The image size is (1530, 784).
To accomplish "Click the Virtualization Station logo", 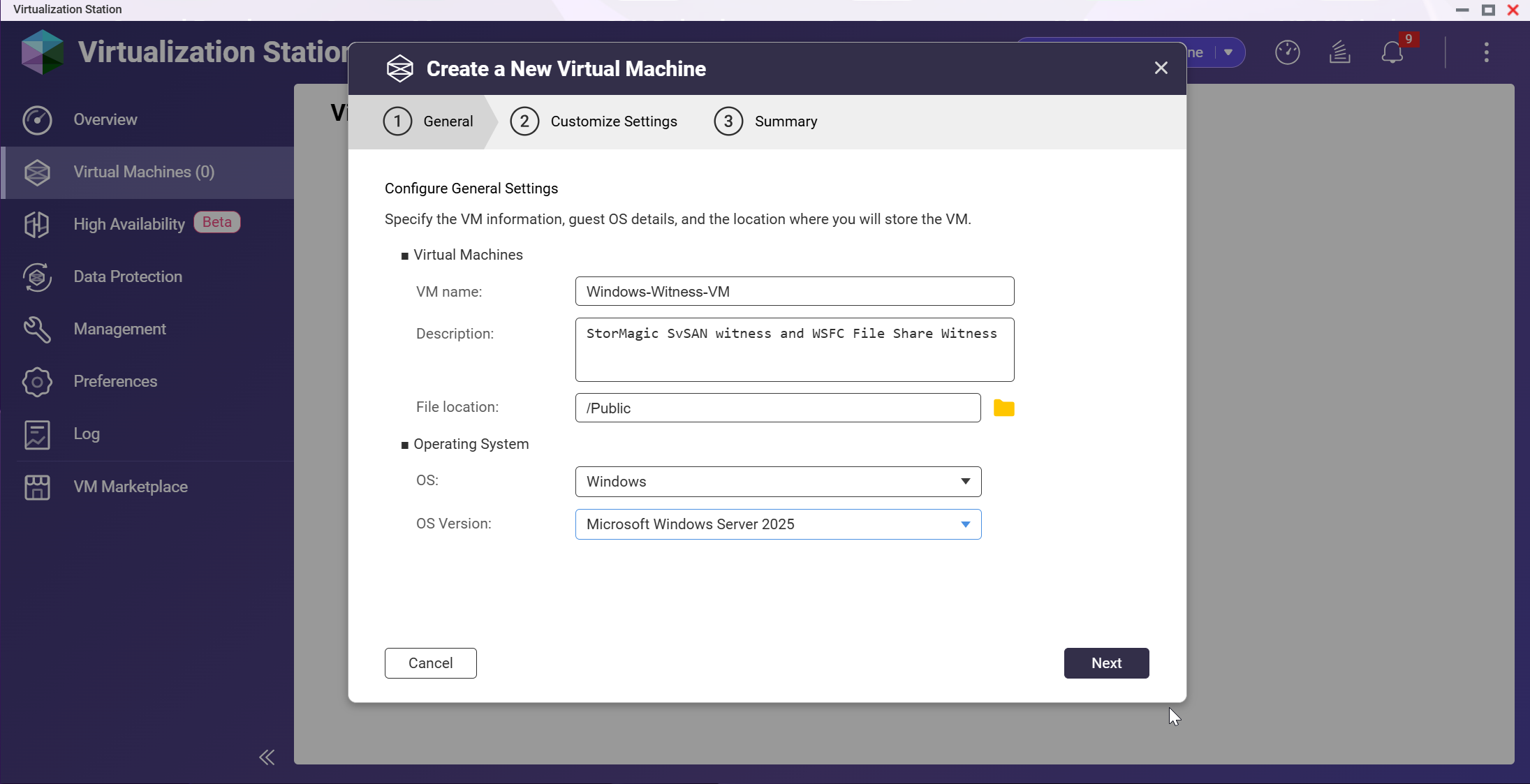I will (x=42, y=52).
